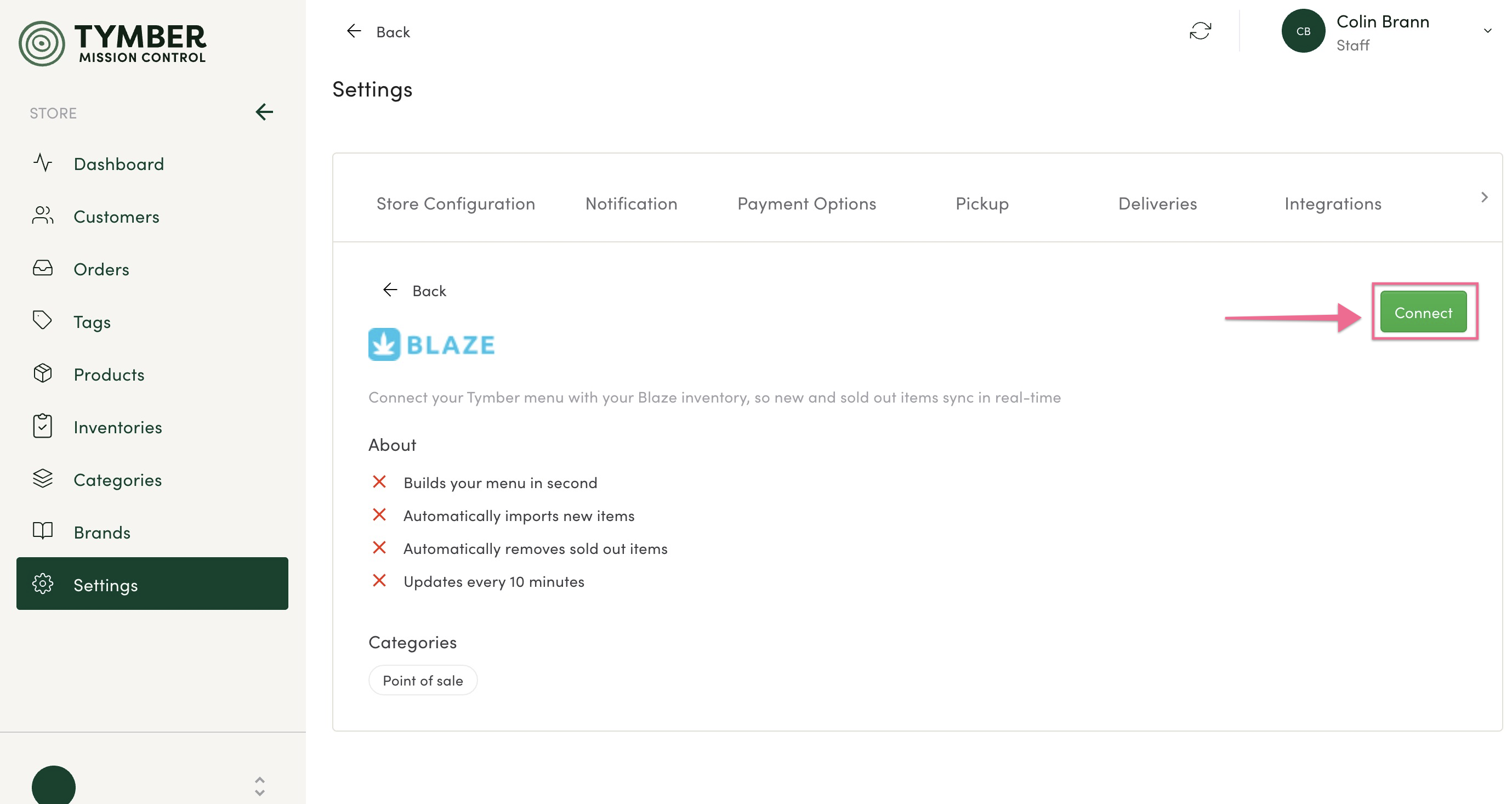Click the Back link text above Blaze
The height and width of the screenshot is (804, 1512).
click(x=429, y=291)
